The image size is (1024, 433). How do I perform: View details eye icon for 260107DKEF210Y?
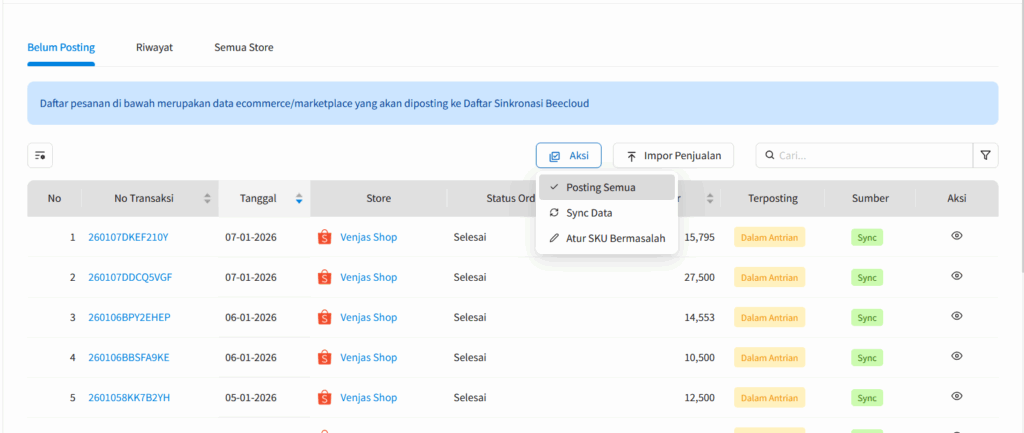957,236
